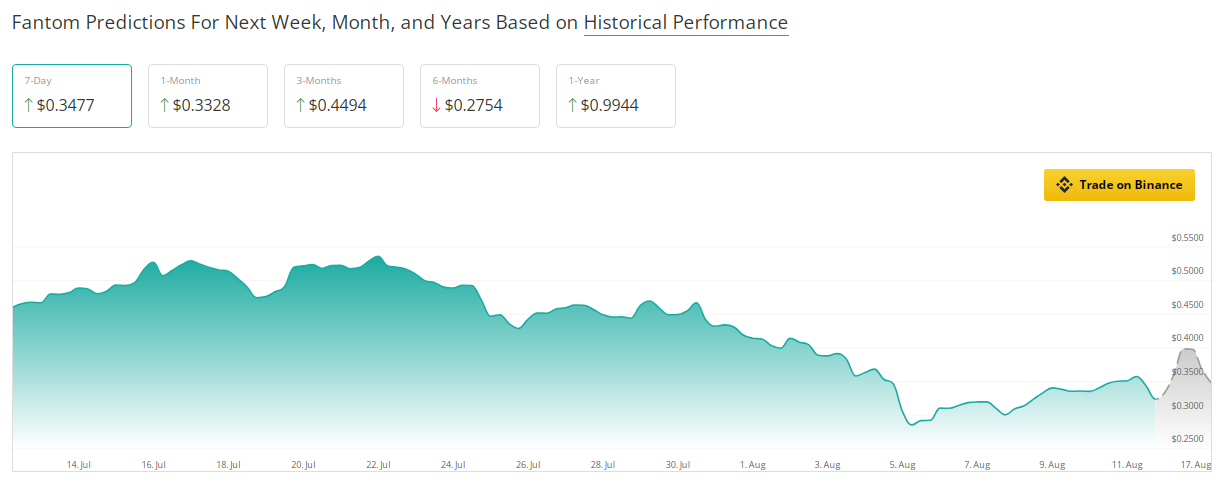The width and height of the screenshot is (1219, 482).
Task: Click the 5. Aug date label on the axis
Action: tap(902, 465)
